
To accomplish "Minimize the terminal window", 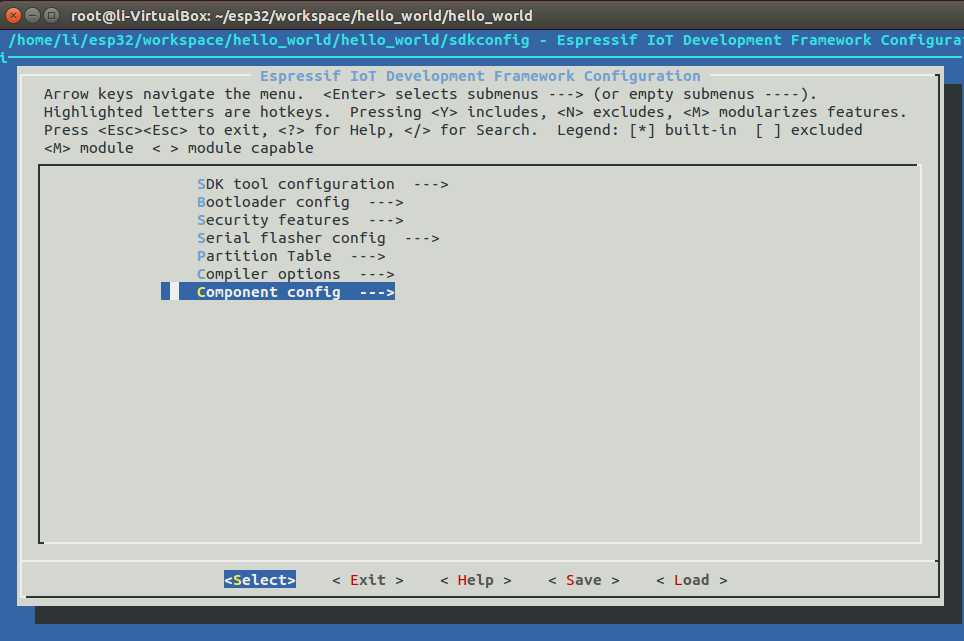I will point(33,15).
